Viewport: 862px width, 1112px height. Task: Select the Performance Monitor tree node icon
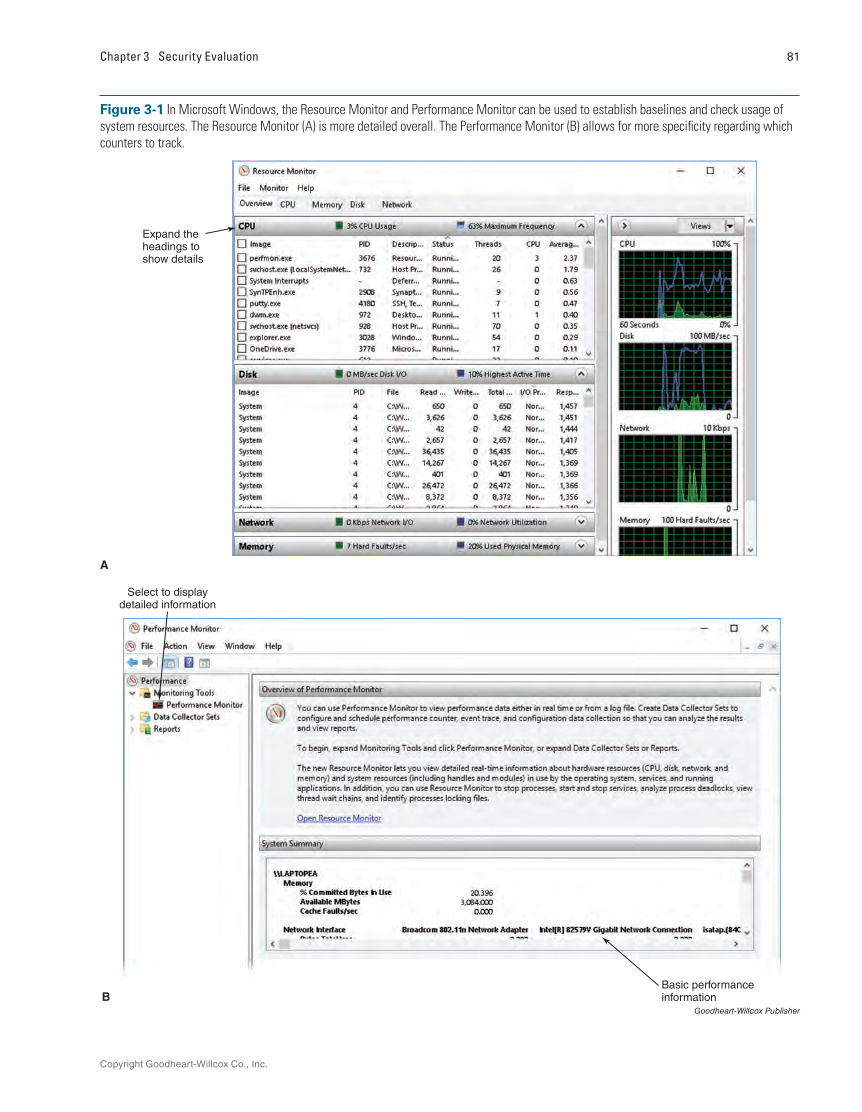158,704
